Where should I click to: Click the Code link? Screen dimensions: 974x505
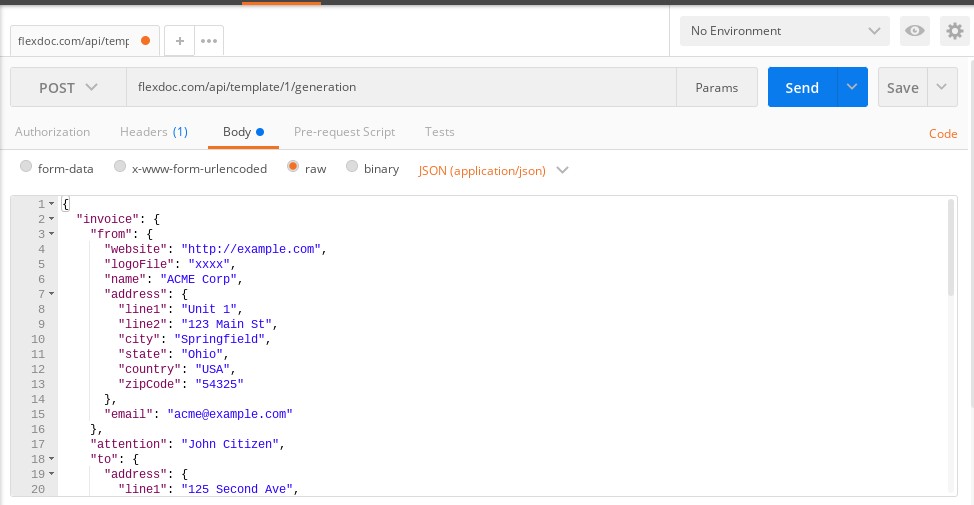(x=943, y=133)
